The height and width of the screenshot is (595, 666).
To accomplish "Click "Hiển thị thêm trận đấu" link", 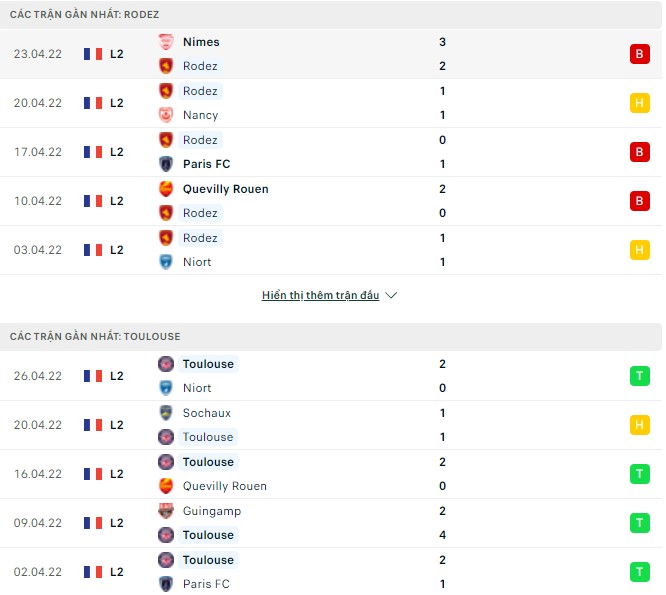I will pyautogui.click(x=320, y=296).
